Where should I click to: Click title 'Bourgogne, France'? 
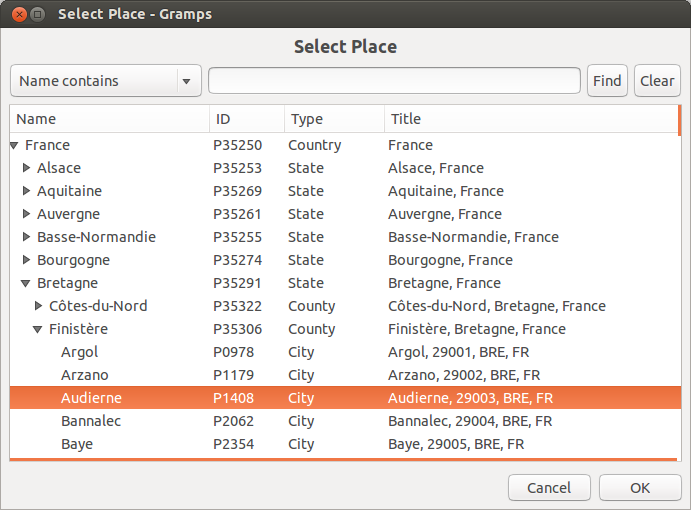pyautogui.click(x=450, y=260)
